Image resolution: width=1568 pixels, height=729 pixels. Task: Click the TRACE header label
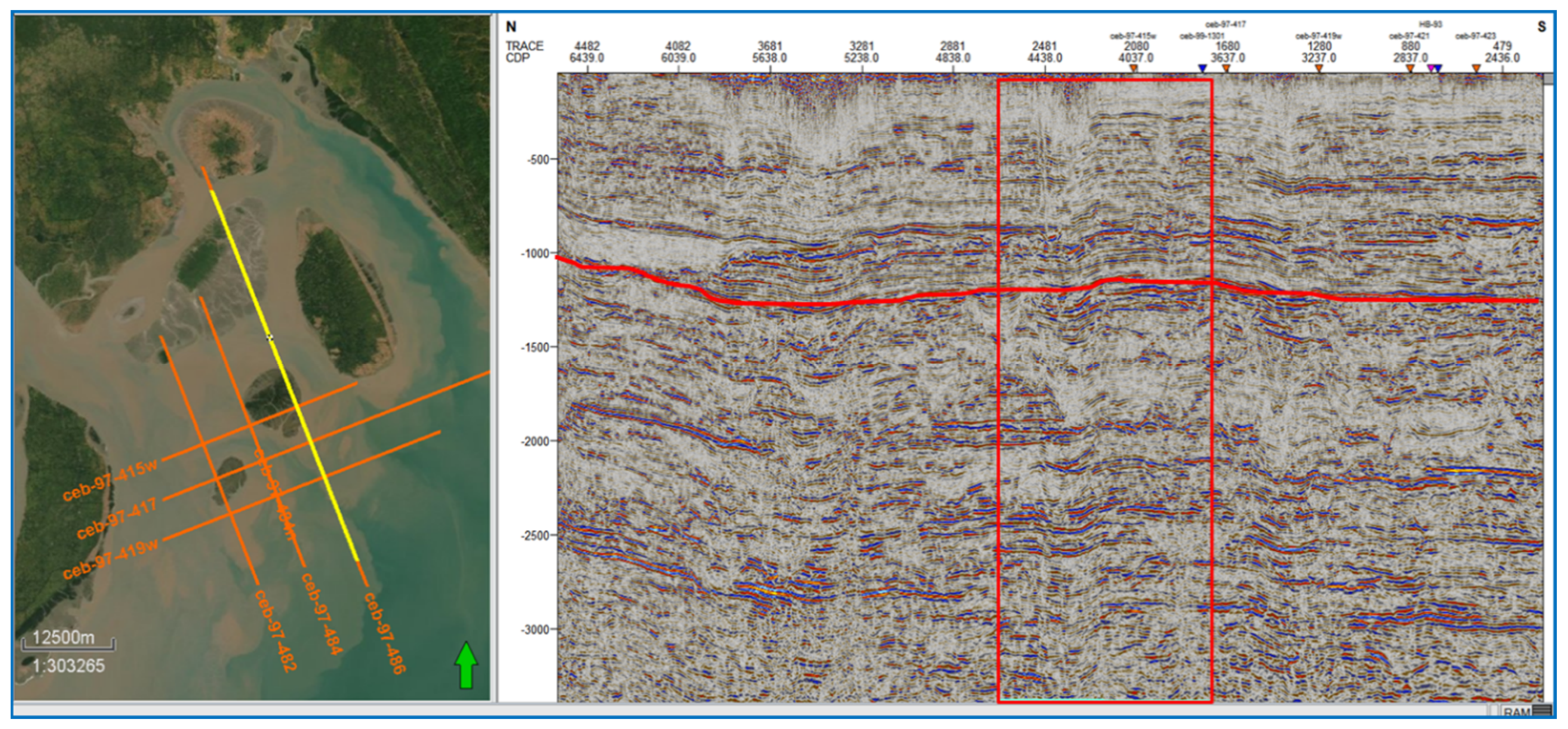coord(524,46)
